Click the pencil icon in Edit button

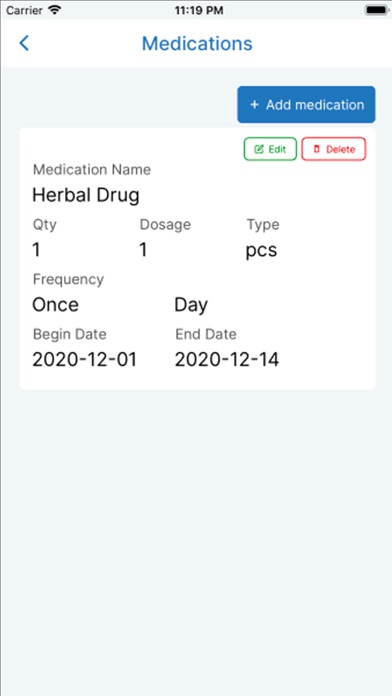(259, 149)
